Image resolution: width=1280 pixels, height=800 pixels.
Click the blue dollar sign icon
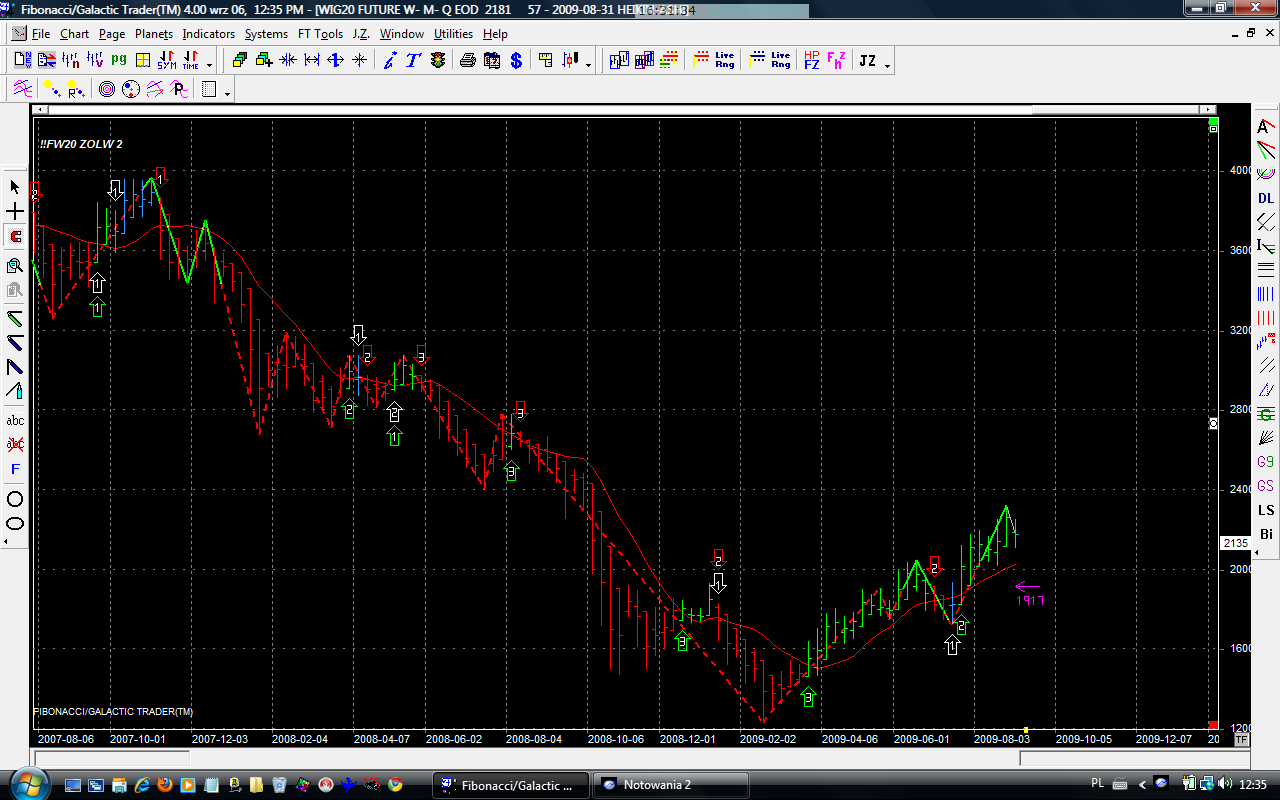[516, 60]
